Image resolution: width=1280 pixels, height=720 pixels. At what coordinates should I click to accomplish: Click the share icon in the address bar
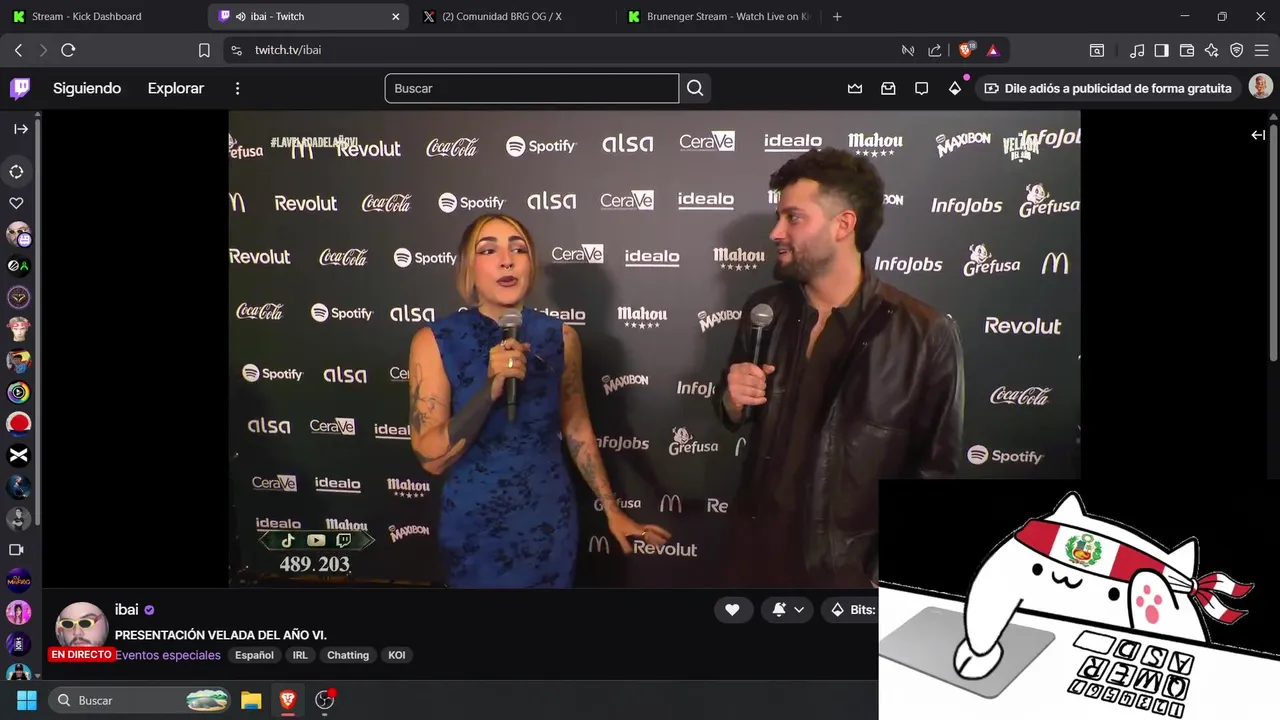point(935,50)
